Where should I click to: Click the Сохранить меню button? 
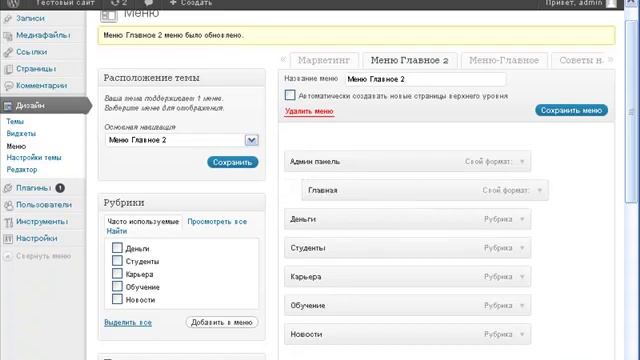pos(571,110)
